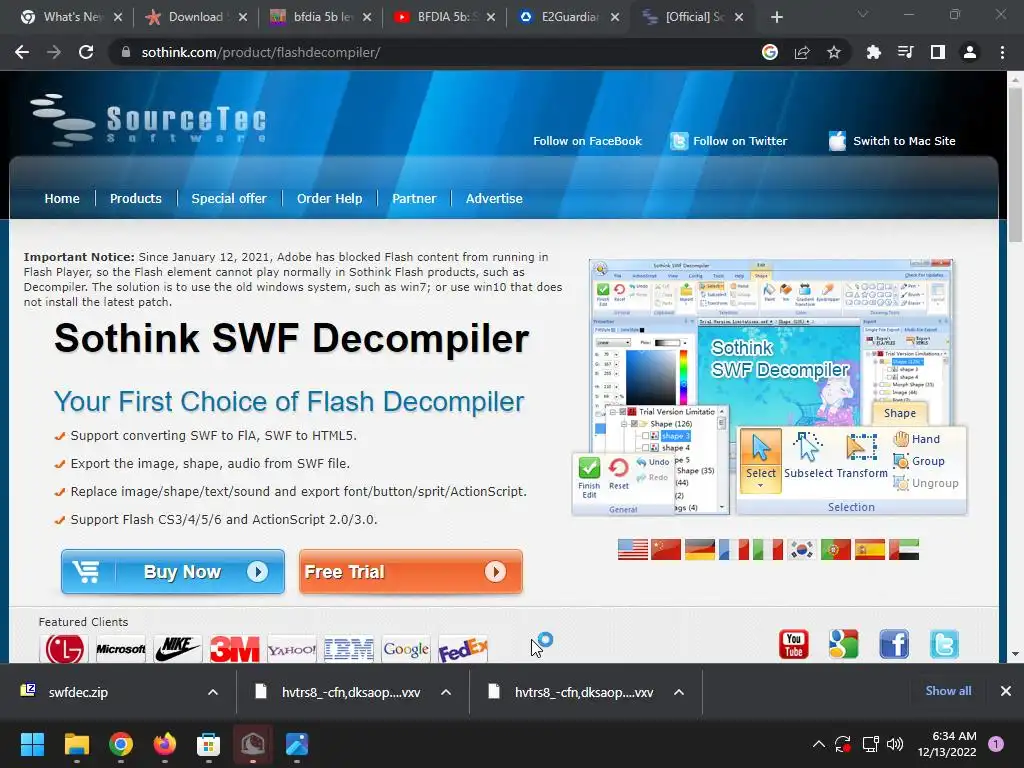
Task: Select the UAE flag language
Action: (904, 550)
